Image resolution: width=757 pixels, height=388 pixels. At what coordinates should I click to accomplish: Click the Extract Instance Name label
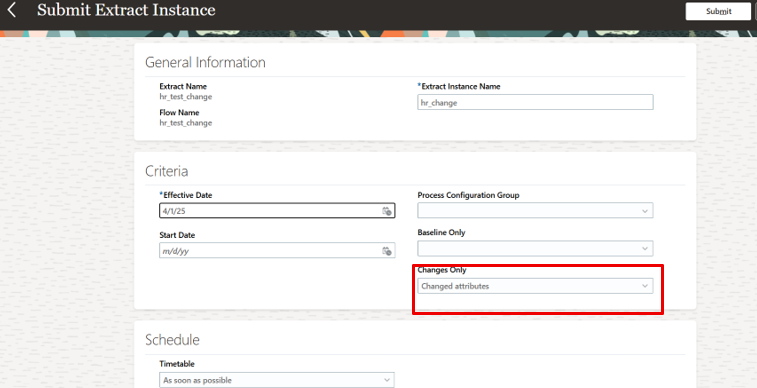tap(461, 86)
